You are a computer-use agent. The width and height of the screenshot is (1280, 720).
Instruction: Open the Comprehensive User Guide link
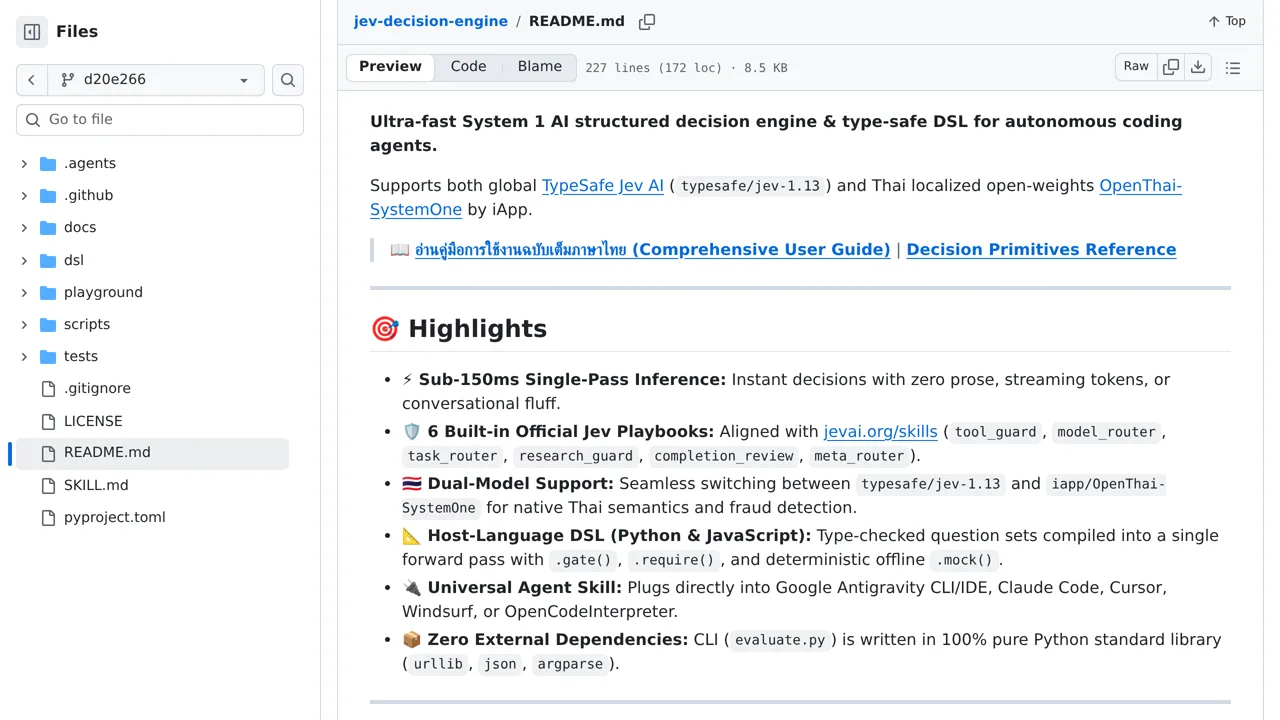click(x=652, y=250)
